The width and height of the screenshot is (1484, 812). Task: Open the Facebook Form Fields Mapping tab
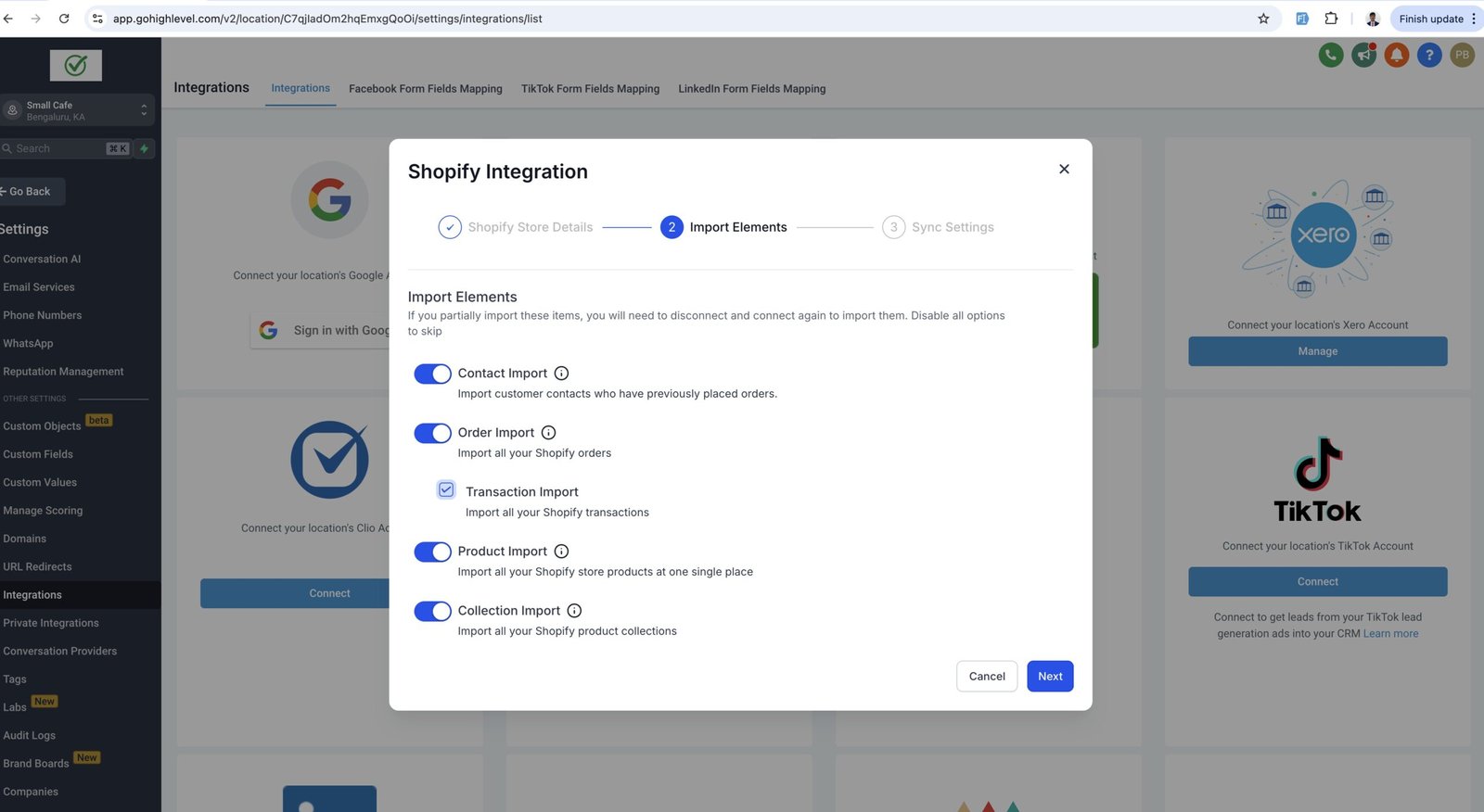[425, 89]
